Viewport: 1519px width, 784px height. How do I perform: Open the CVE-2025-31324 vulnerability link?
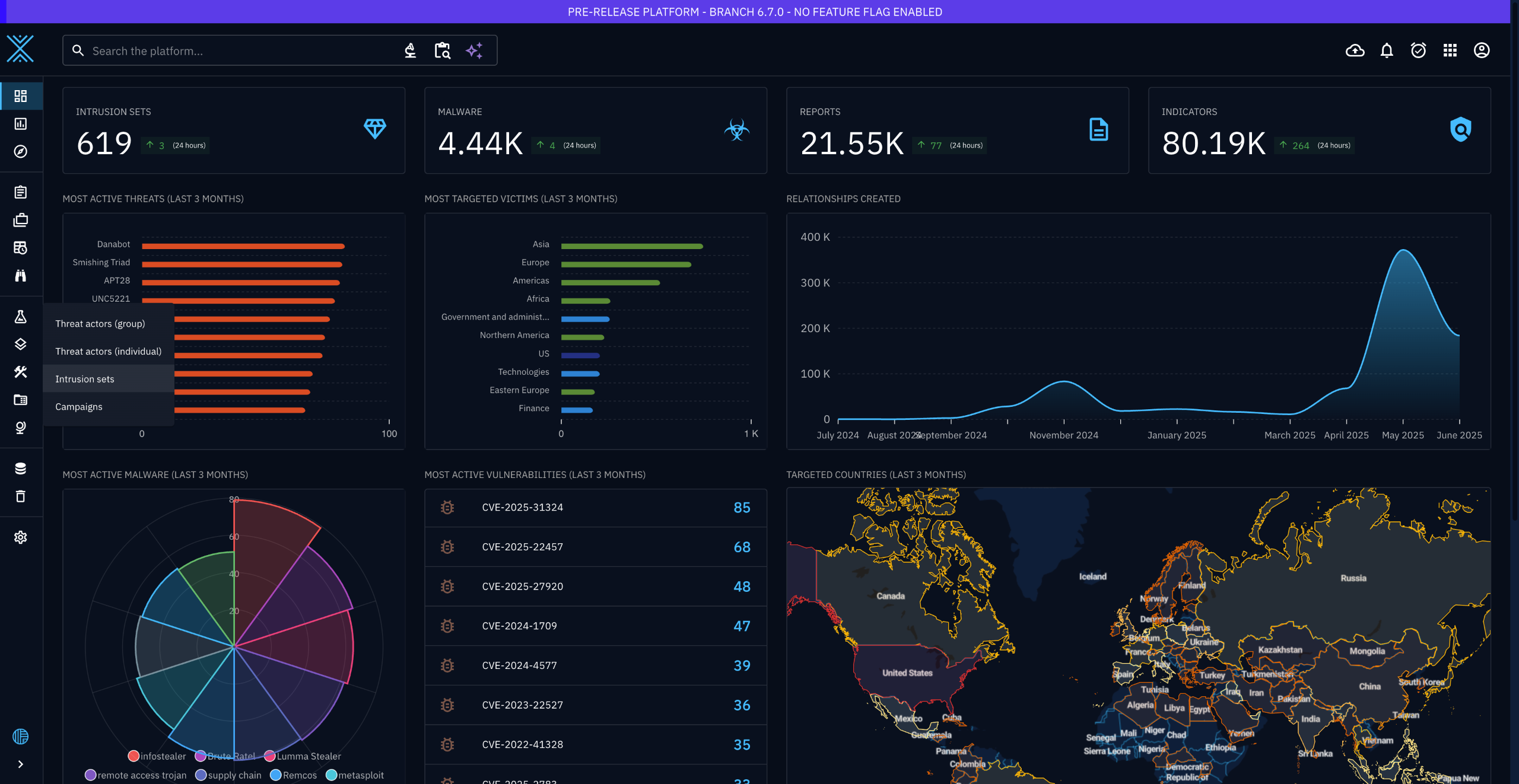pos(522,507)
